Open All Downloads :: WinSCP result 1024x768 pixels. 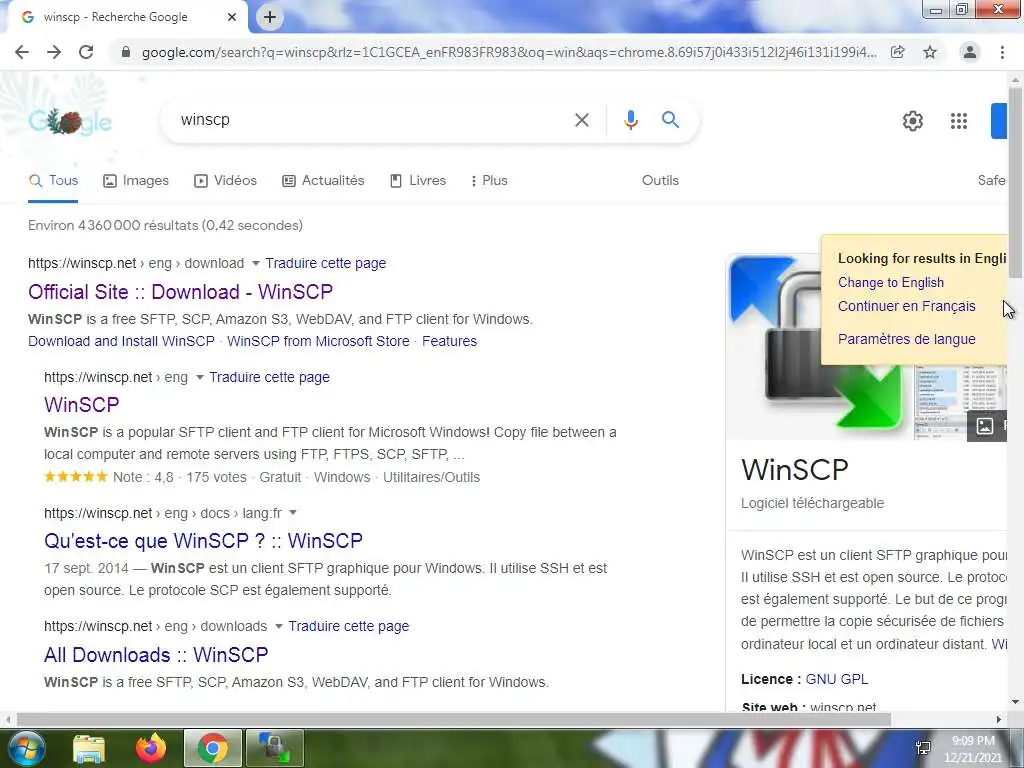pyautogui.click(x=156, y=655)
